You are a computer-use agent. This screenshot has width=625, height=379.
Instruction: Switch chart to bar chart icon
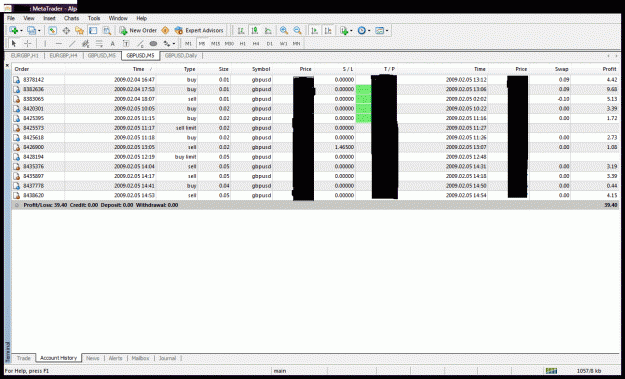(x=241, y=30)
